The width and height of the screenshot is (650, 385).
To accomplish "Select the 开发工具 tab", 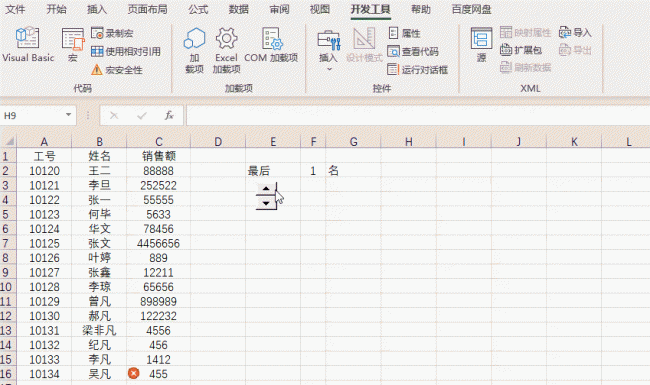I will 370,9.
